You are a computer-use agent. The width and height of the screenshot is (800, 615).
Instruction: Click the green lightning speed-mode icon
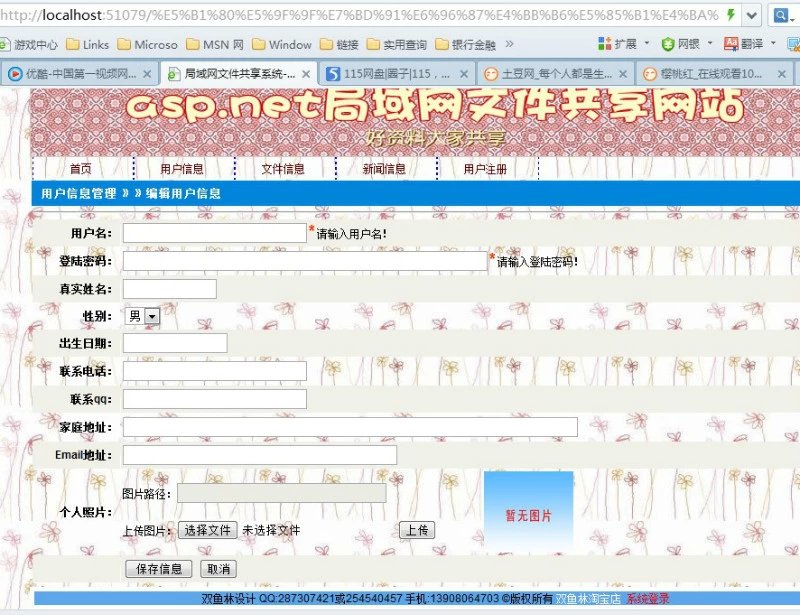(731, 15)
